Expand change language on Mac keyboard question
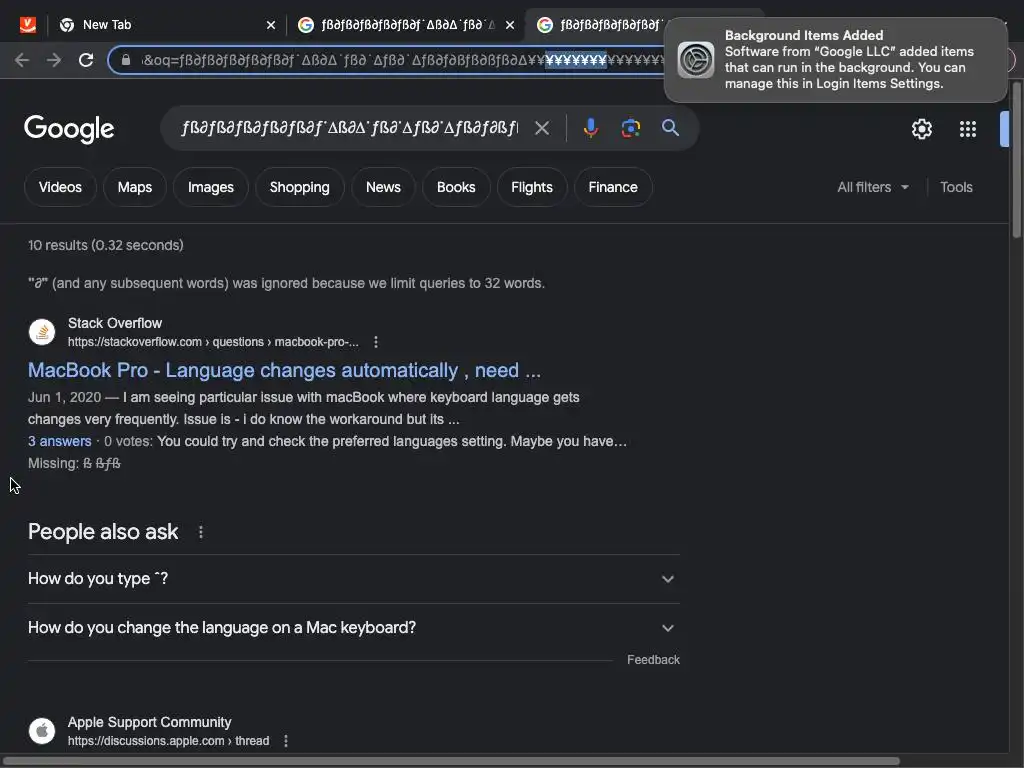The width and height of the screenshot is (1024, 768). (x=353, y=628)
